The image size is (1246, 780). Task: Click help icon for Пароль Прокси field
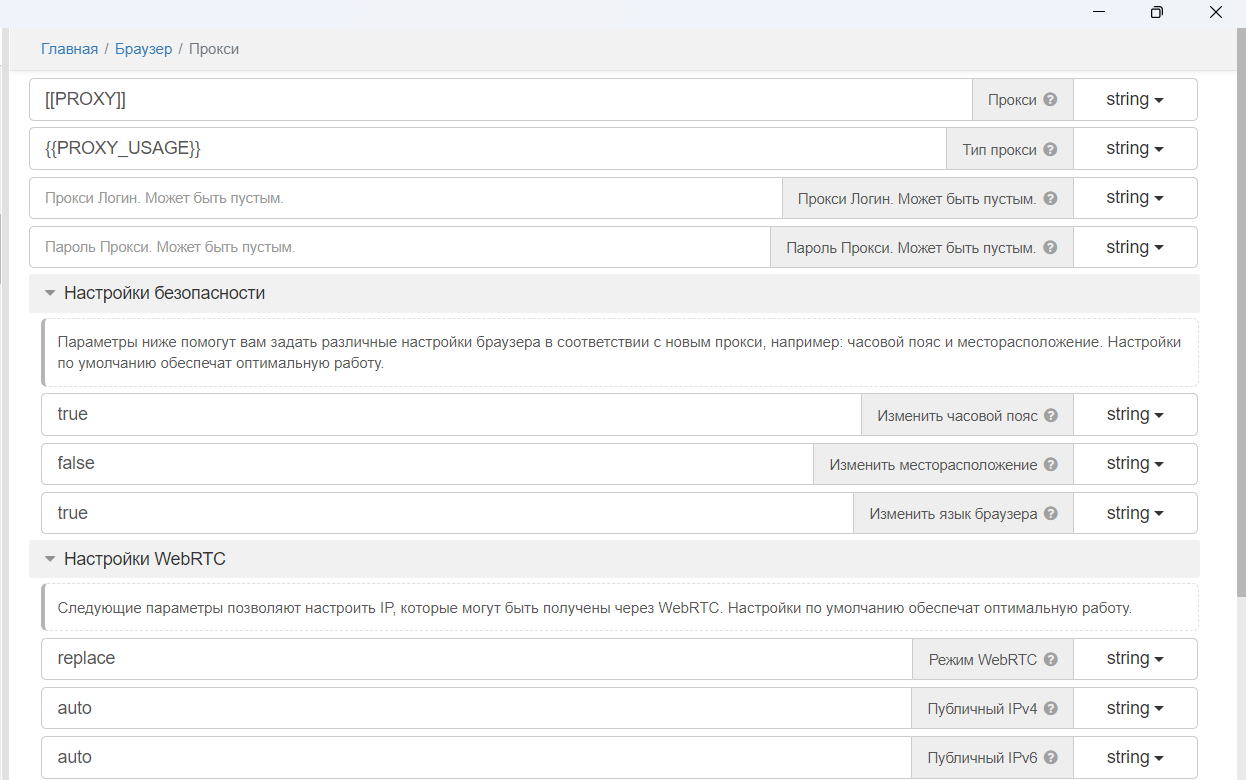click(1050, 248)
